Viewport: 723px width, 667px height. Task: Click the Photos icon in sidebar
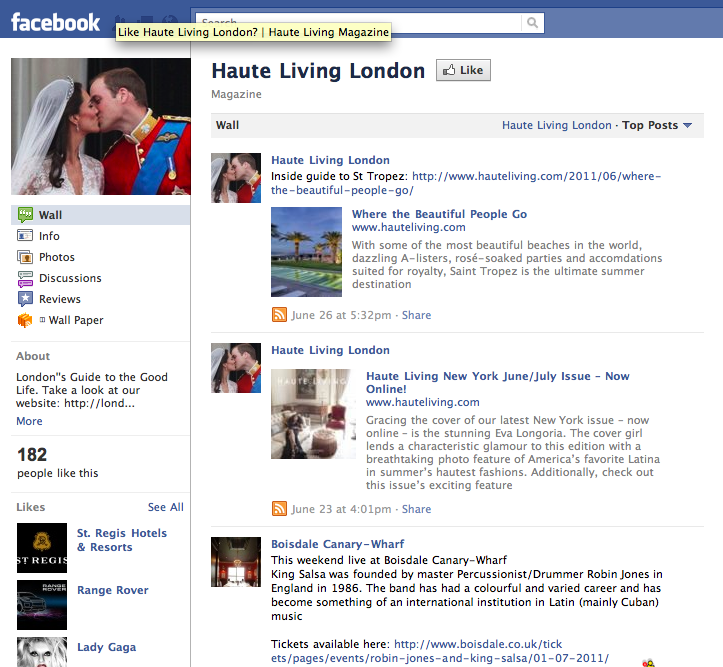tap(25, 257)
